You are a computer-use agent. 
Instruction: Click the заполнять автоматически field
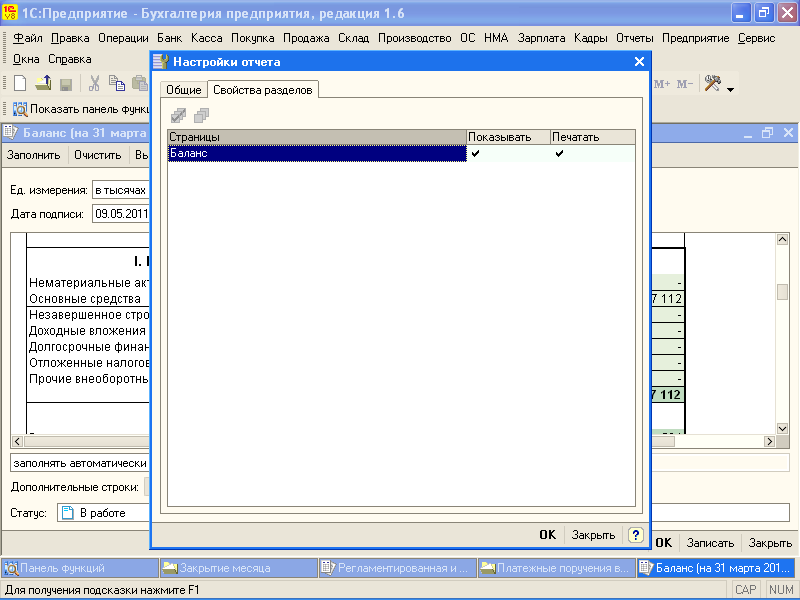click(80, 463)
